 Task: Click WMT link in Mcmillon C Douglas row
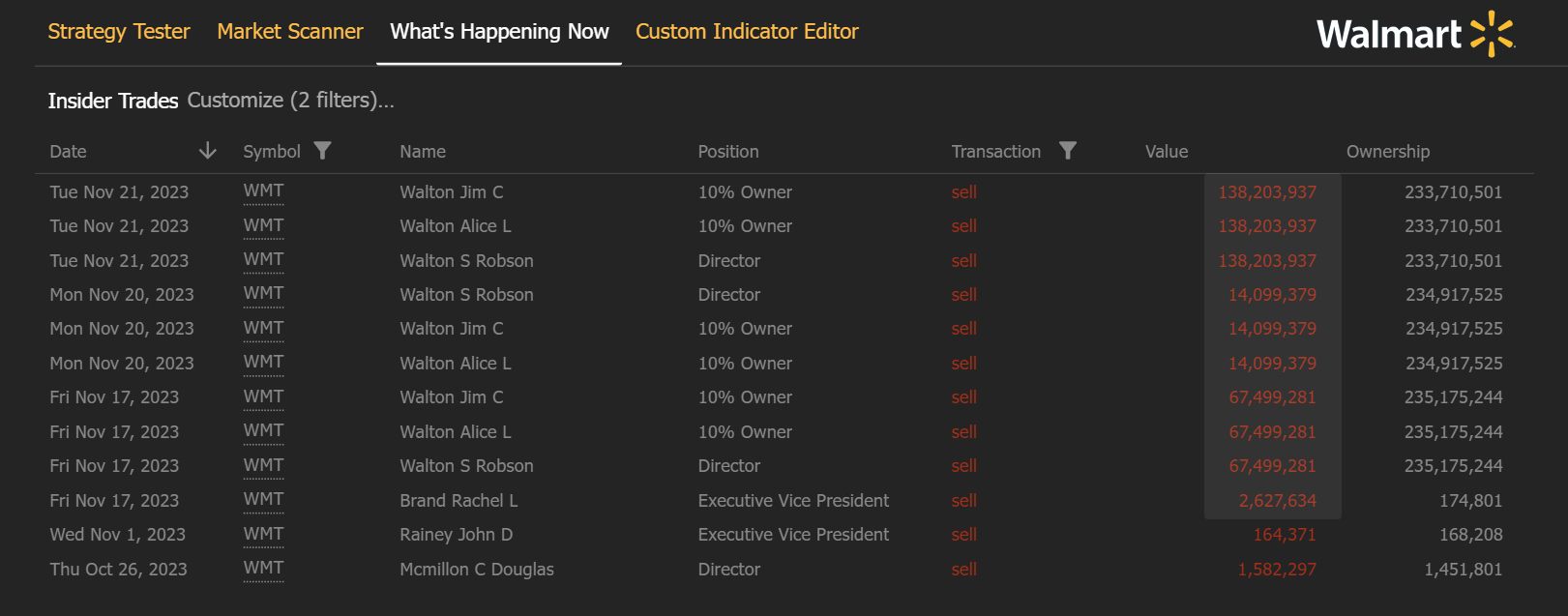pyautogui.click(x=263, y=569)
